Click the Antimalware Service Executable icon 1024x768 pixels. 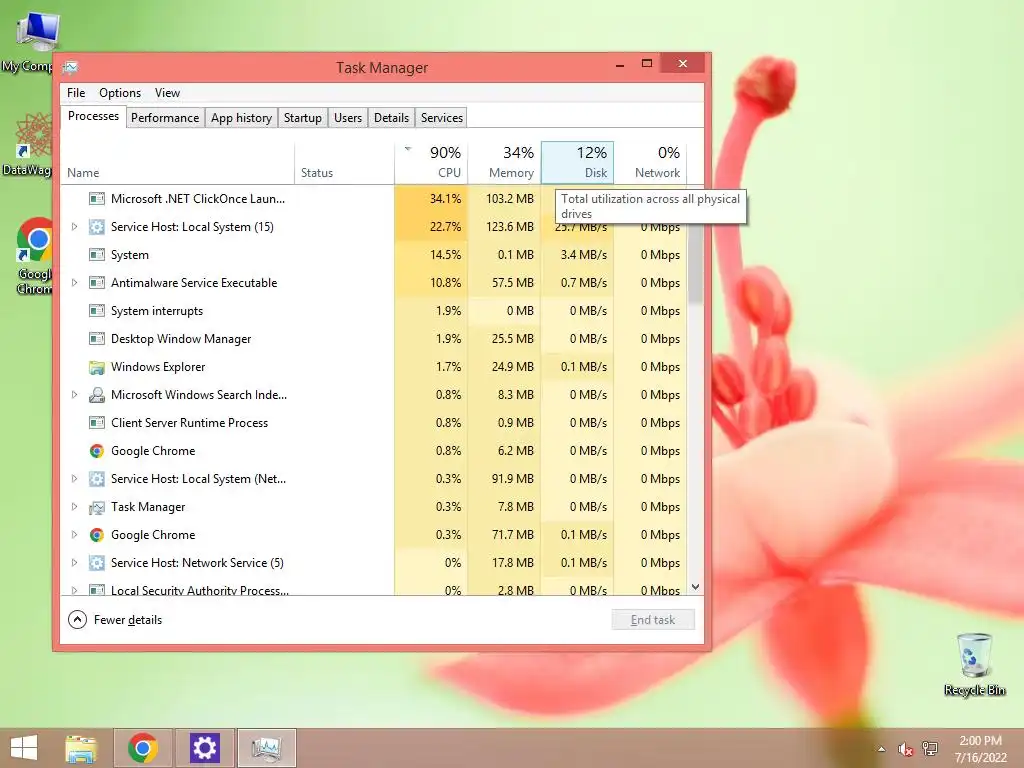[97, 283]
